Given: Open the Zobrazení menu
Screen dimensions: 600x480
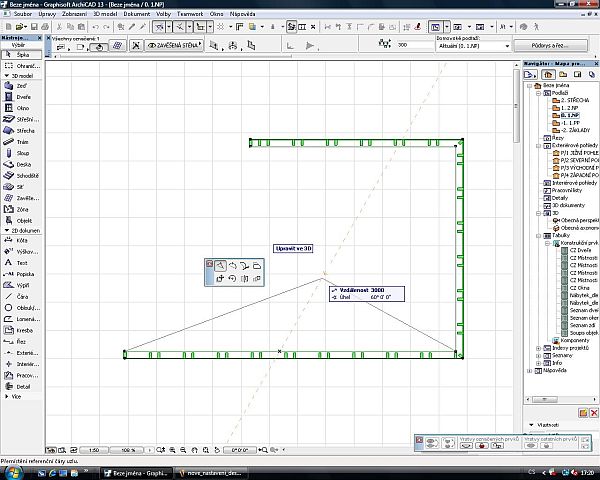Looking at the screenshot, I should click(75, 14).
